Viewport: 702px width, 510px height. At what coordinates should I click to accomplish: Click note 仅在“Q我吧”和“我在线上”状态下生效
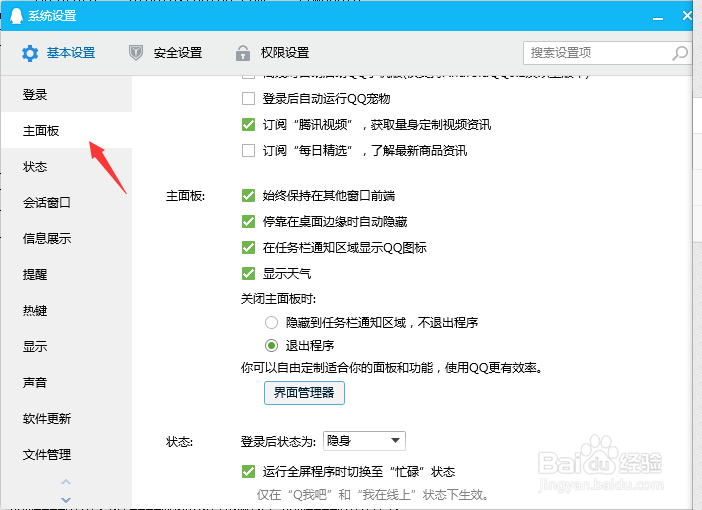tap(372, 495)
